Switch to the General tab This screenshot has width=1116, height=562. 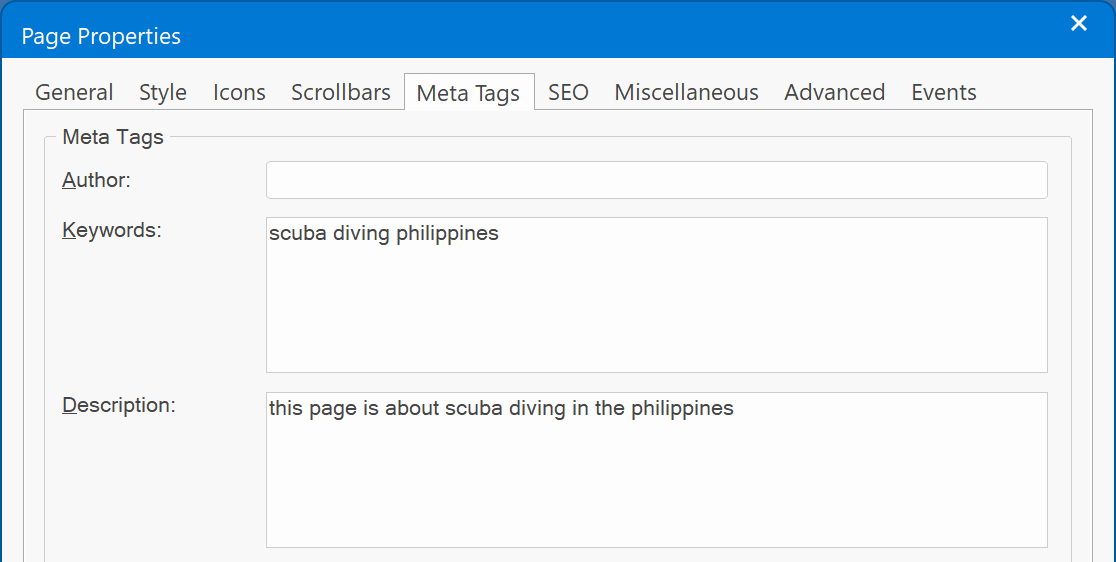coord(74,93)
